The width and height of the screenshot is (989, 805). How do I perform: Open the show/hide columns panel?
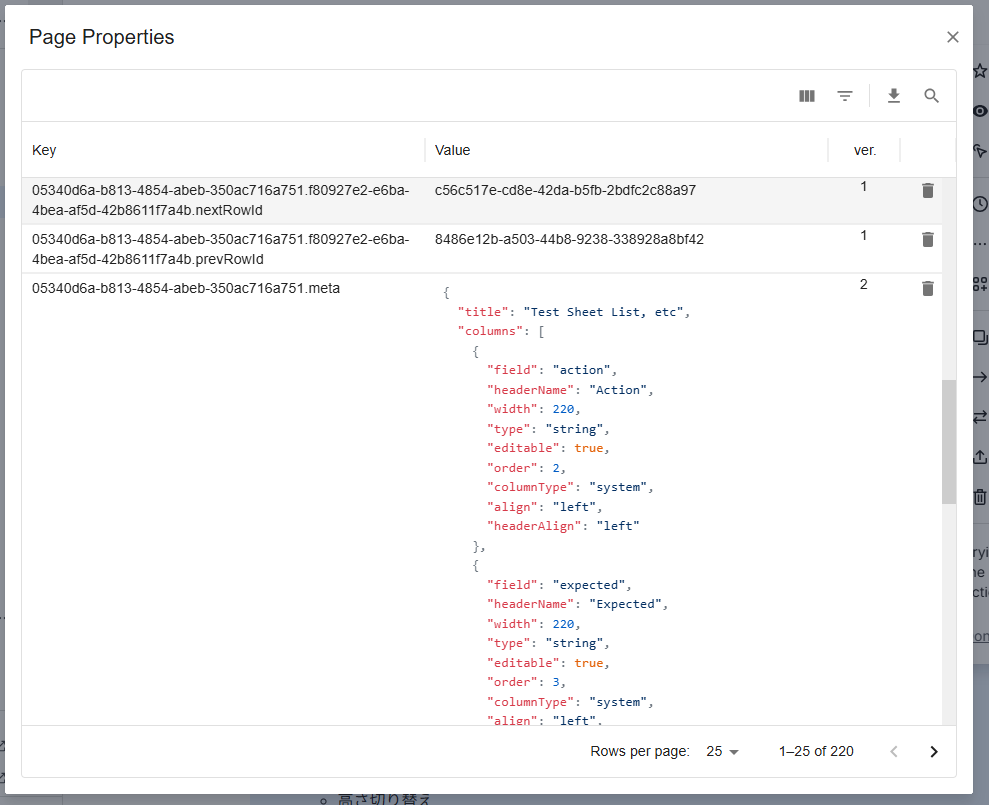pyautogui.click(x=807, y=96)
